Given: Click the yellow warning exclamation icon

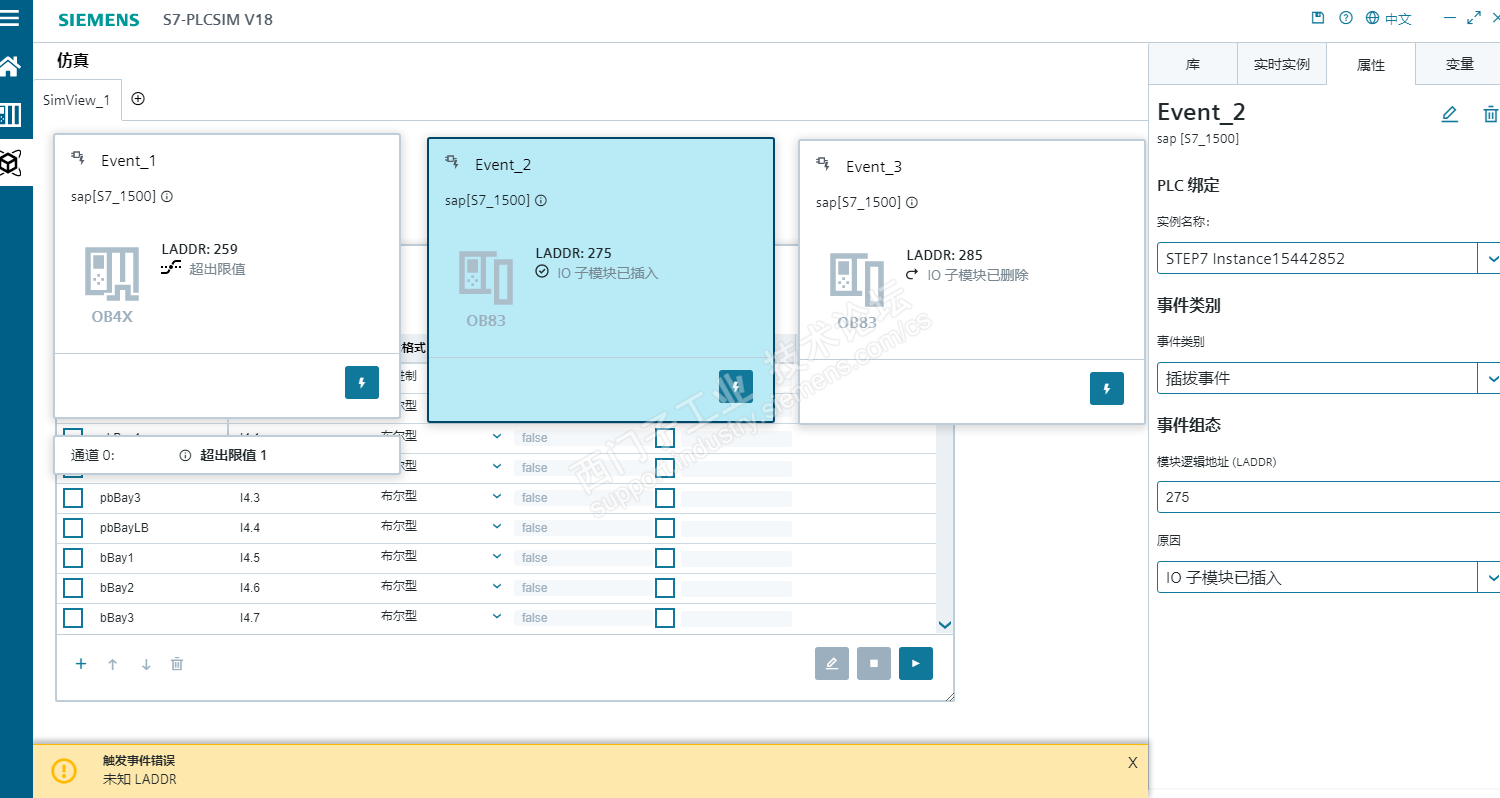Looking at the screenshot, I should pyautogui.click(x=64, y=770).
